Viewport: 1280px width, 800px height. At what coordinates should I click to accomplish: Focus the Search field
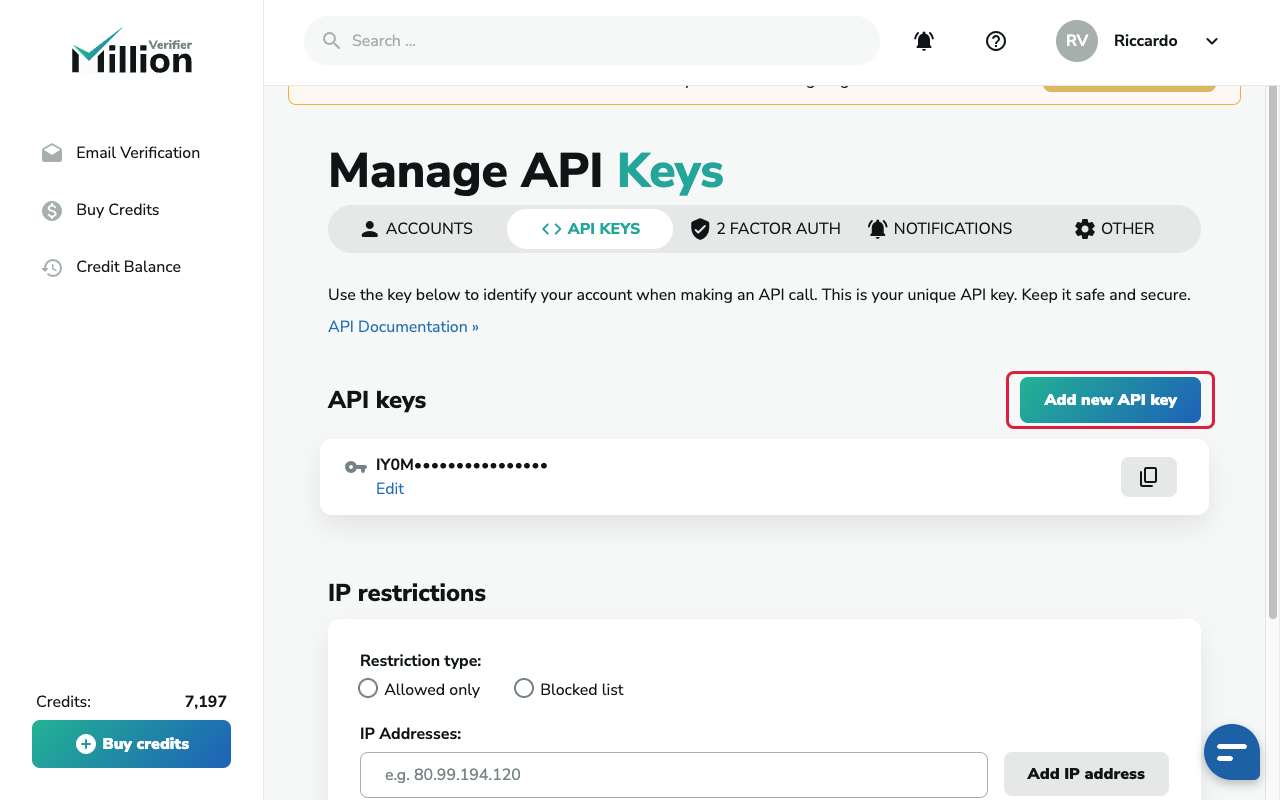click(592, 41)
